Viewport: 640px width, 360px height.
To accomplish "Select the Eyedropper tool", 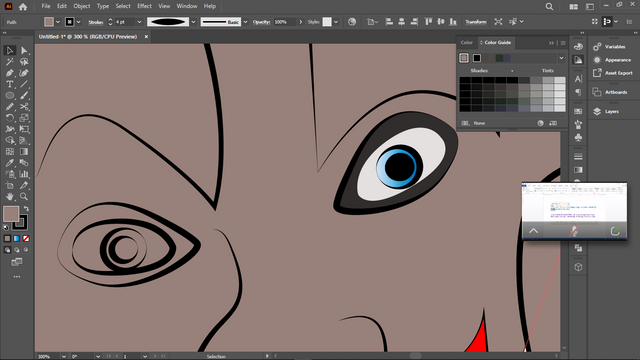I will (10, 163).
